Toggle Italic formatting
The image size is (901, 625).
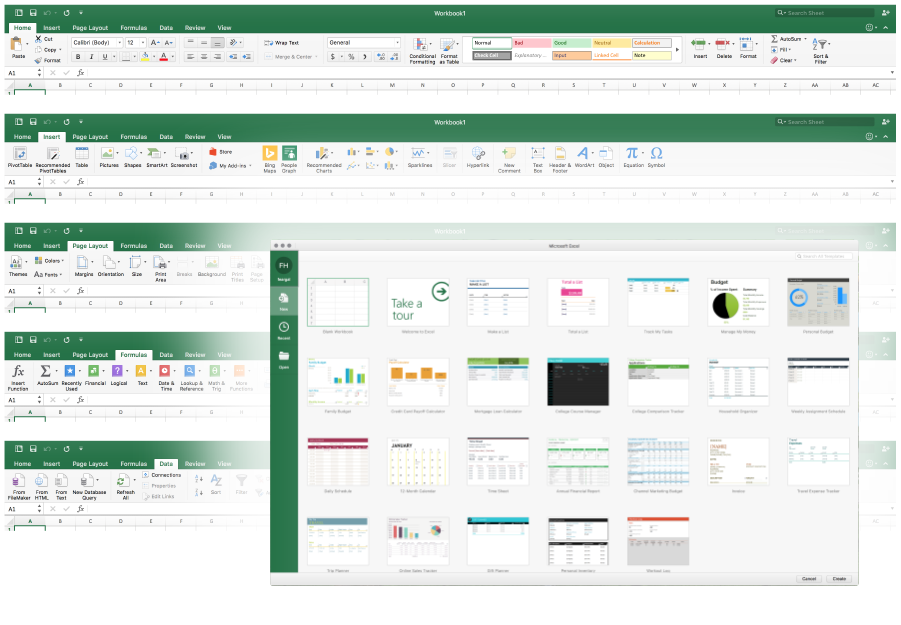91,57
